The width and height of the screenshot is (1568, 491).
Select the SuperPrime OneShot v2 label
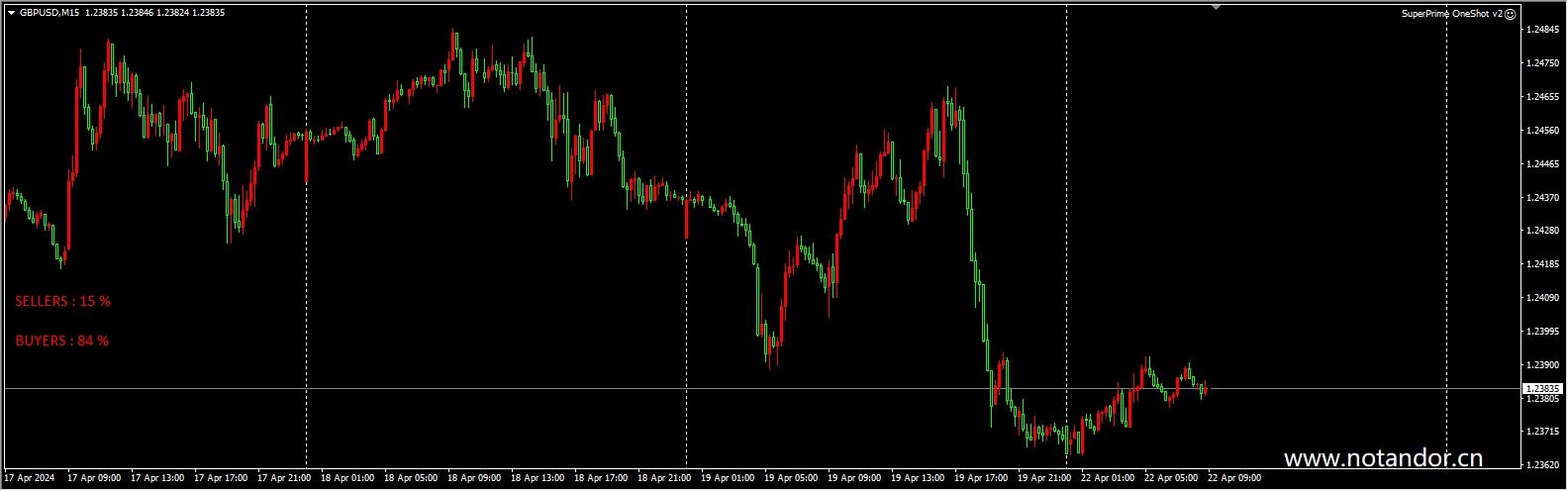tap(1451, 14)
